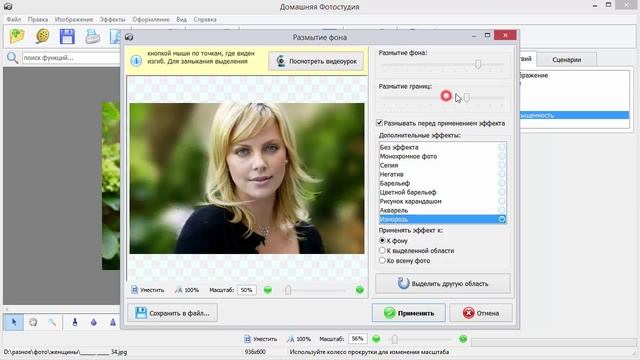Image resolution: width=640 pixels, height=360 pixels.
Task: Click Посмотреть видеоурок button
Action: 316,61
